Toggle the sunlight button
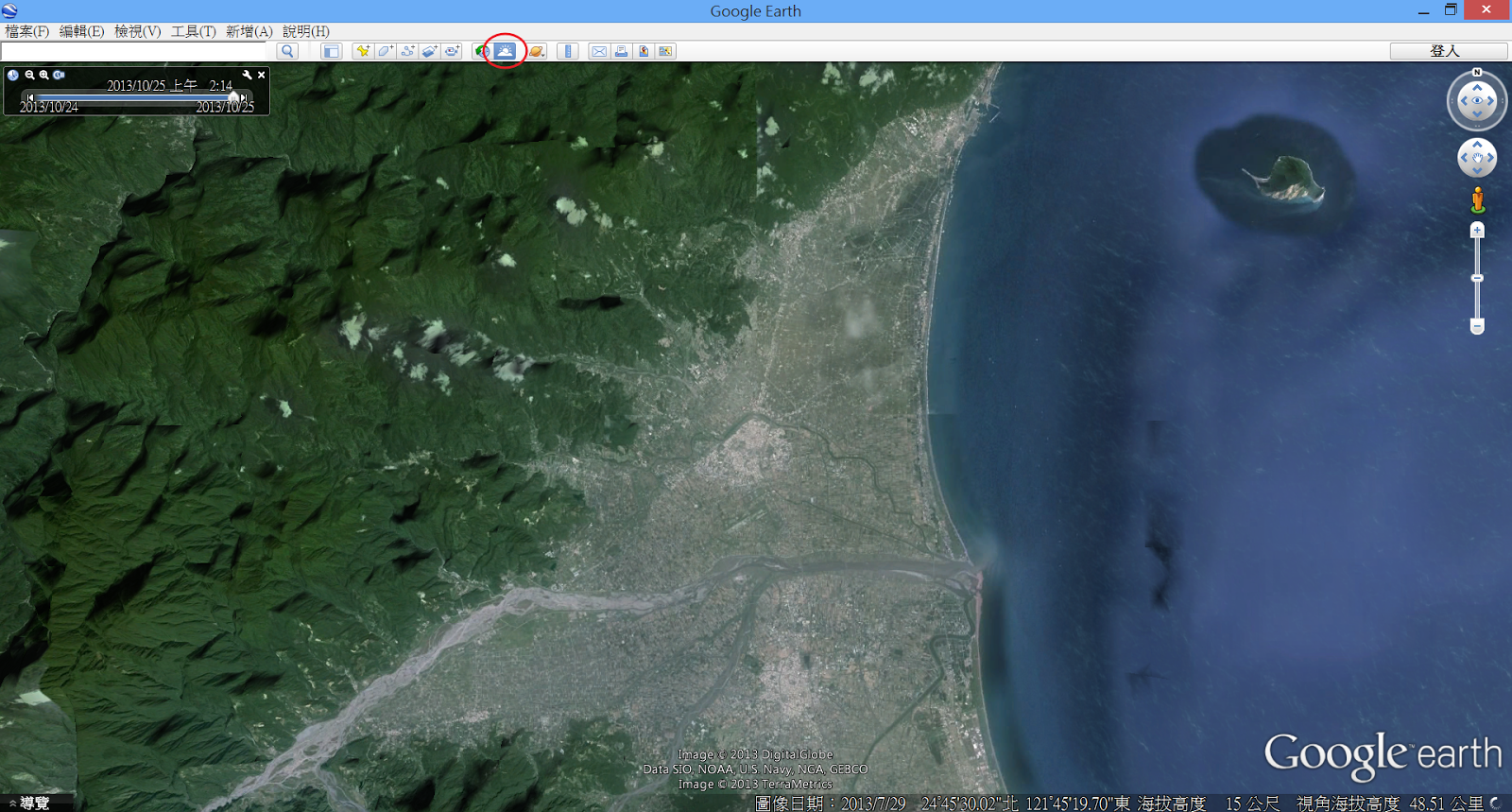 tap(506, 51)
